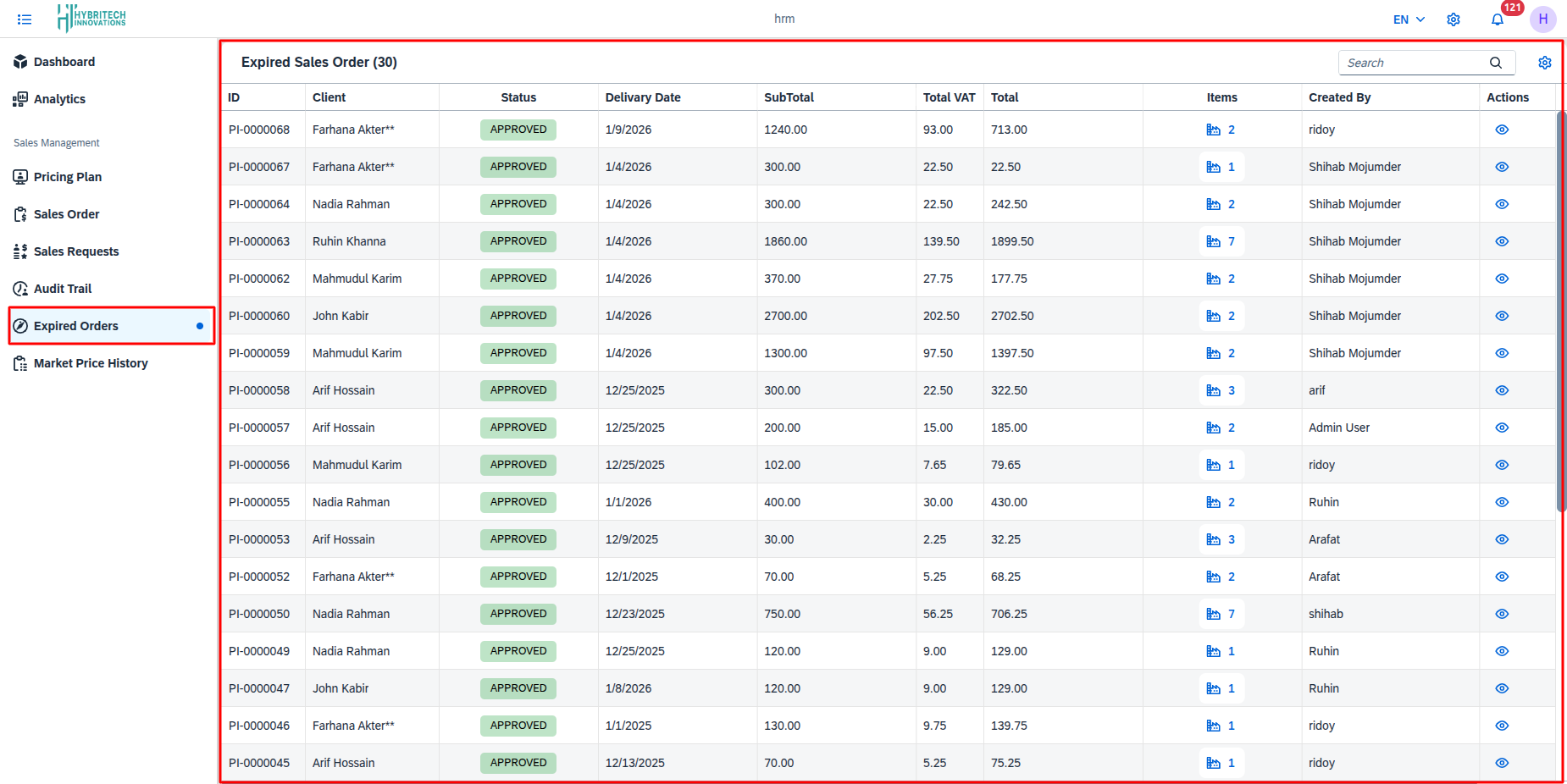Sort by the Delivary Date column header
1567x784 pixels.
(643, 97)
